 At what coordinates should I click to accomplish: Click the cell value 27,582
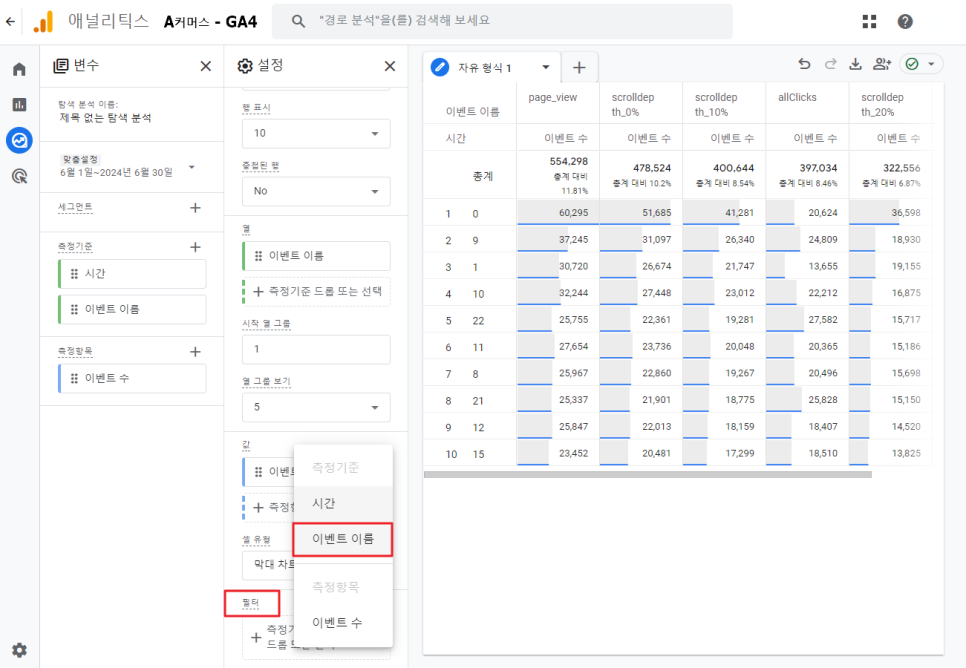point(822,320)
